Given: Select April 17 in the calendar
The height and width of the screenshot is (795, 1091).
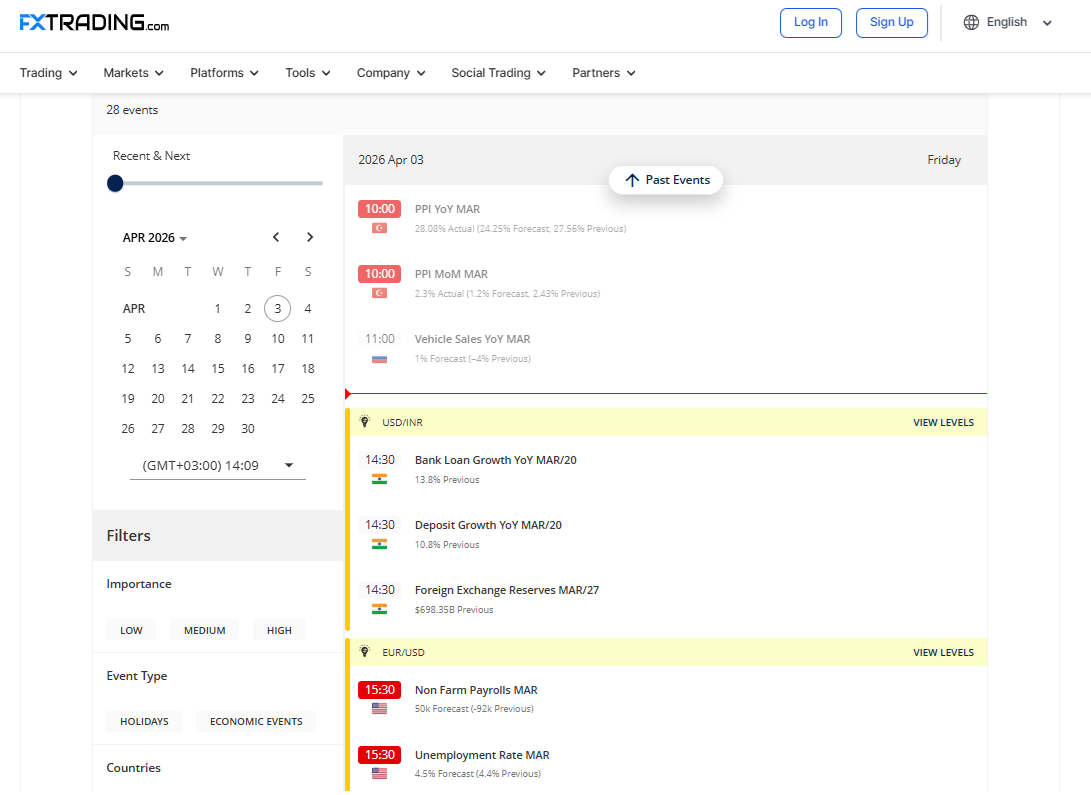Looking at the screenshot, I should point(278,369).
